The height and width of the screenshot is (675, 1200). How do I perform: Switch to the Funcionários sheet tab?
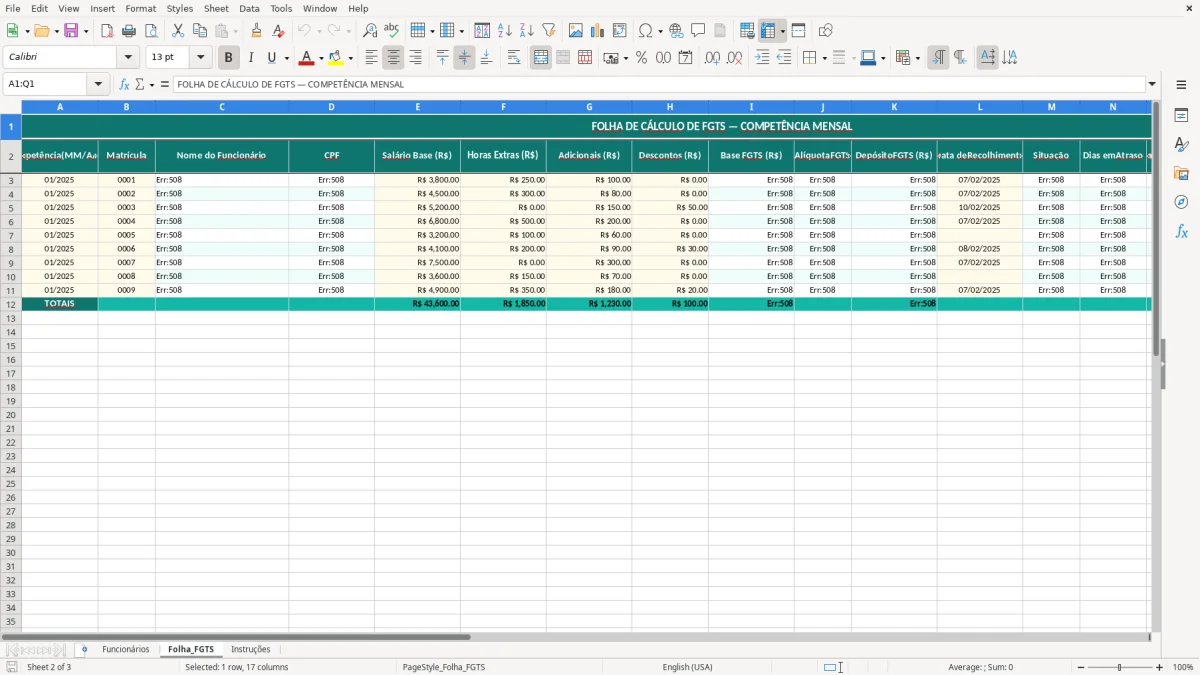pyautogui.click(x=124, y=649)
